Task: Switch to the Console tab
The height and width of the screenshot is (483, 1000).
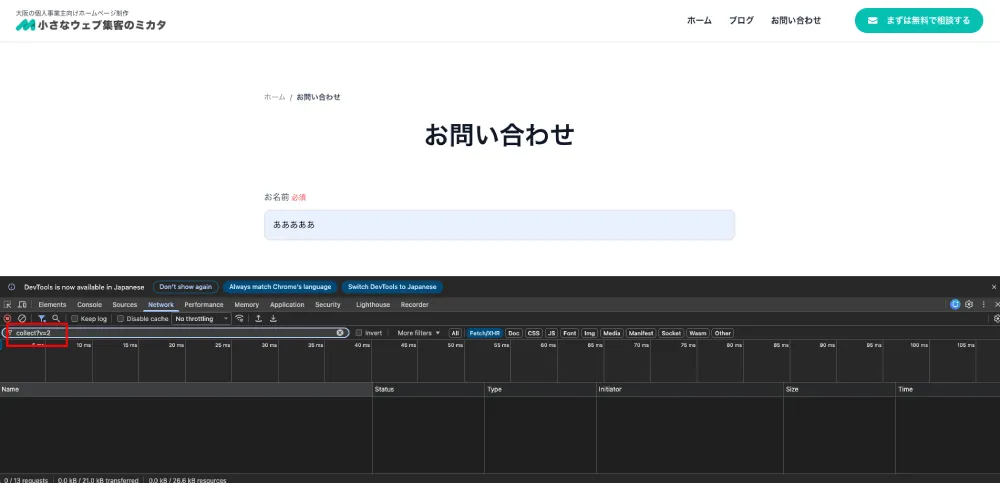Action: click(x=89, y=305)
